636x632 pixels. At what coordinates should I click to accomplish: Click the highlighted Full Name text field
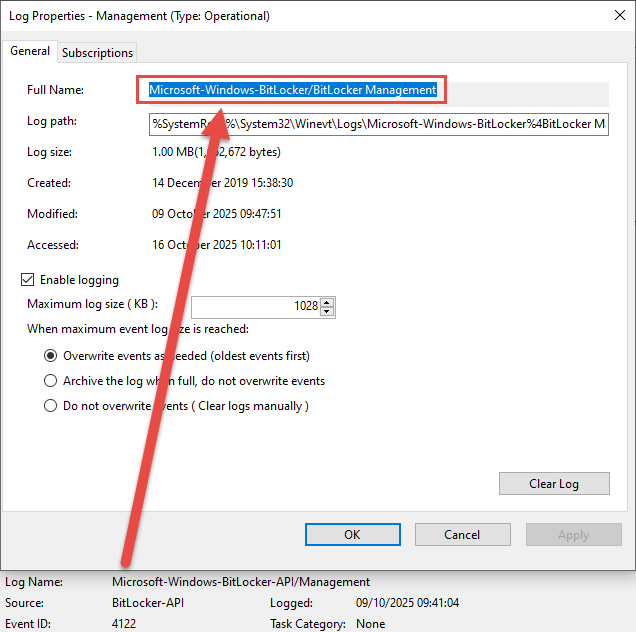tap(292, 90)
